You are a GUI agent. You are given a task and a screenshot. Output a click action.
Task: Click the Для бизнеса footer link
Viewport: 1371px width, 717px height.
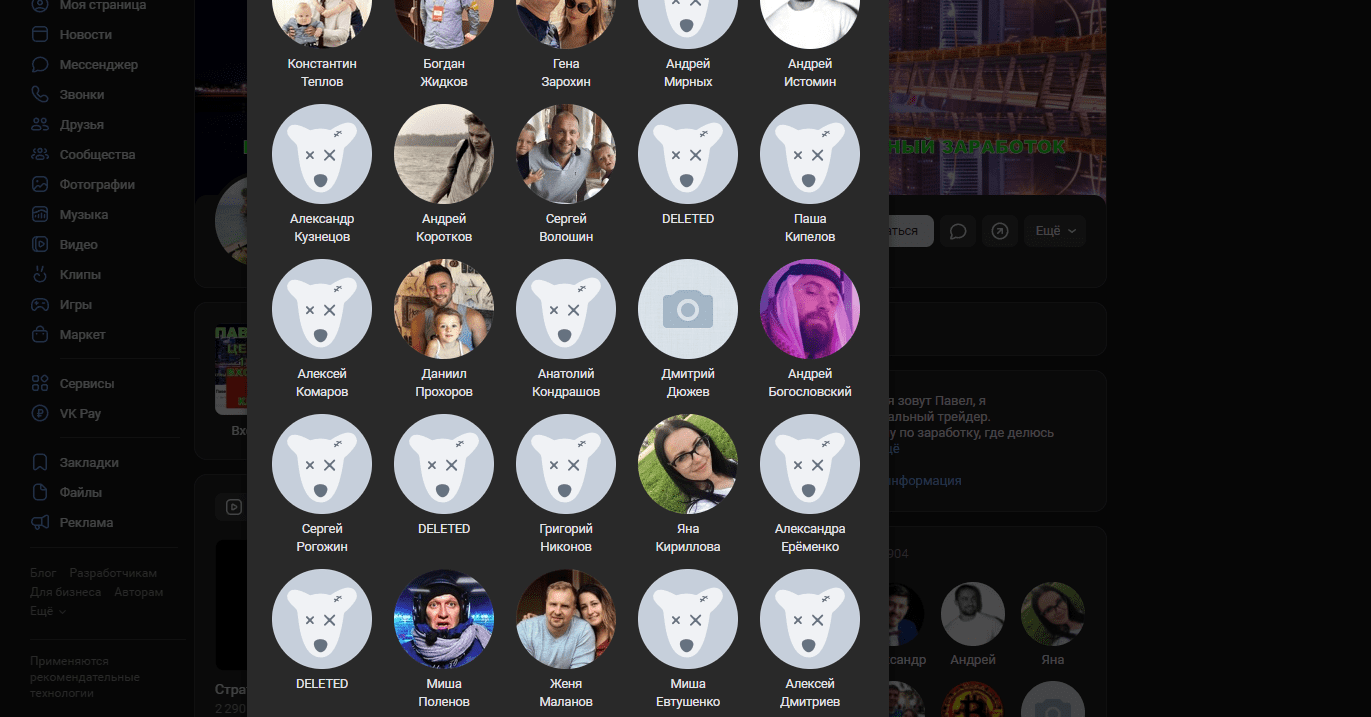(x=66, y=592)
